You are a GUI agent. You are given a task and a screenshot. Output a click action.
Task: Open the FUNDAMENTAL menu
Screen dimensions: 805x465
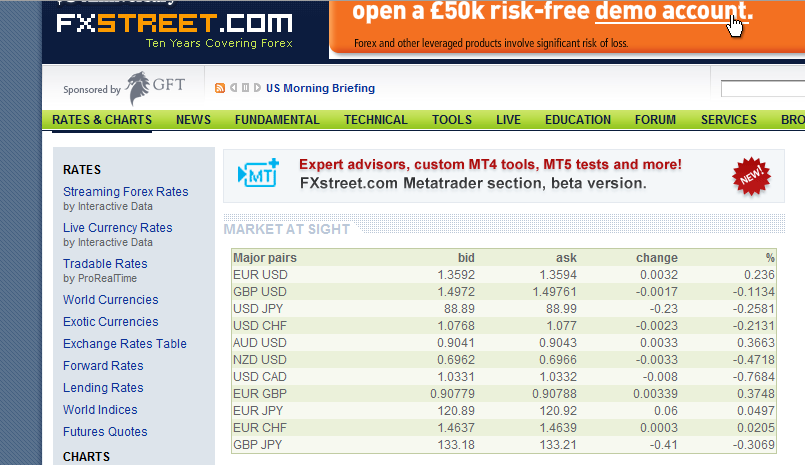(x=277, y=120)
